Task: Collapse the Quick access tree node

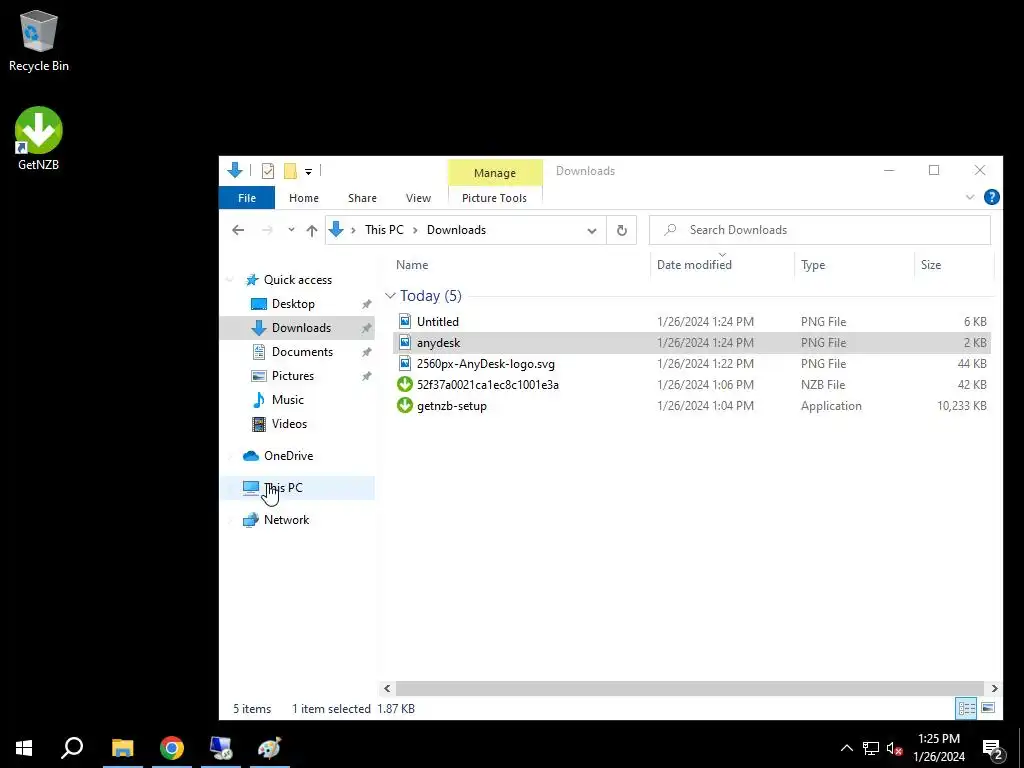Action: pos(230,280)
